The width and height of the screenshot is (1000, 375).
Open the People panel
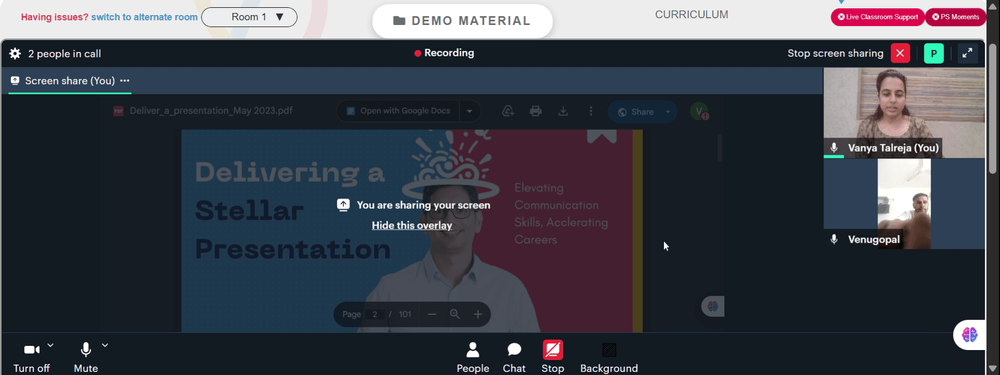coord(473,357)
